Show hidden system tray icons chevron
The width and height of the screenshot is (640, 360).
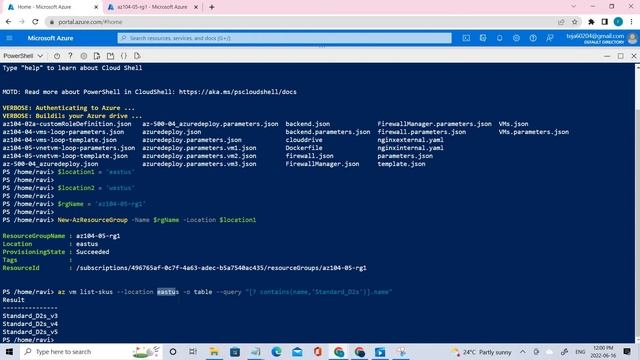tap(522, 352)
